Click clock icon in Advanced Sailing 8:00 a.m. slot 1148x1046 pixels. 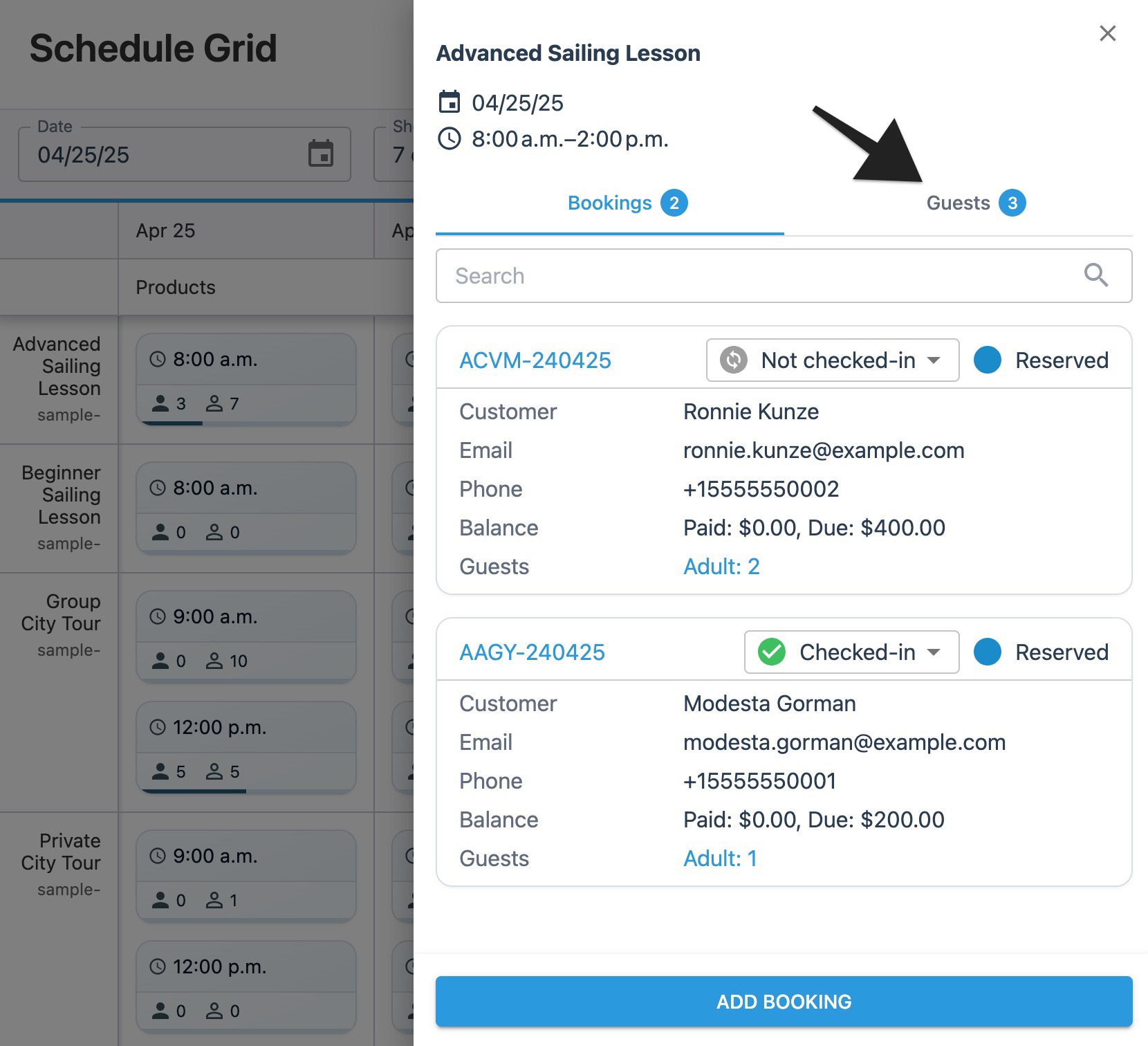click(x=158, y=359)
